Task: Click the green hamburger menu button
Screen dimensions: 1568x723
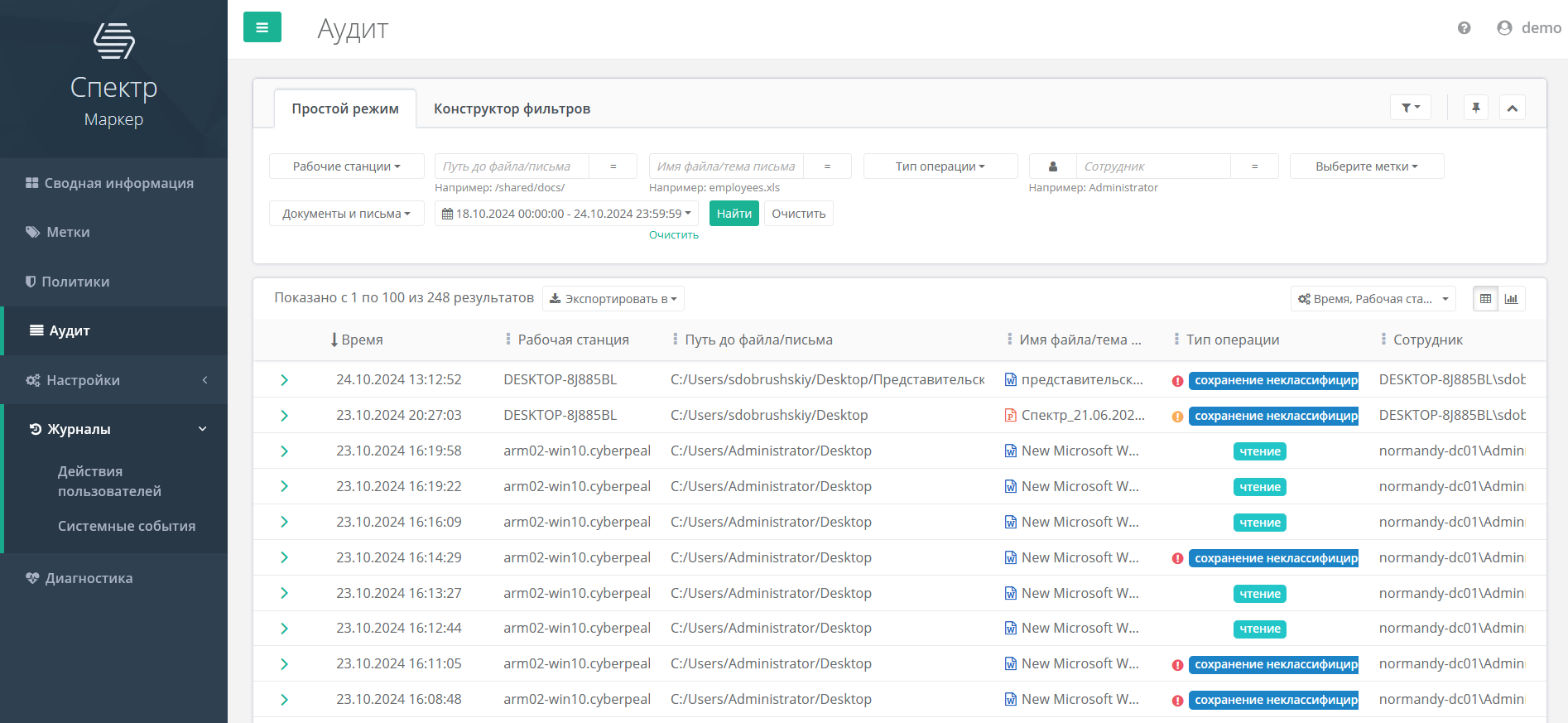Action: (262, 27)
